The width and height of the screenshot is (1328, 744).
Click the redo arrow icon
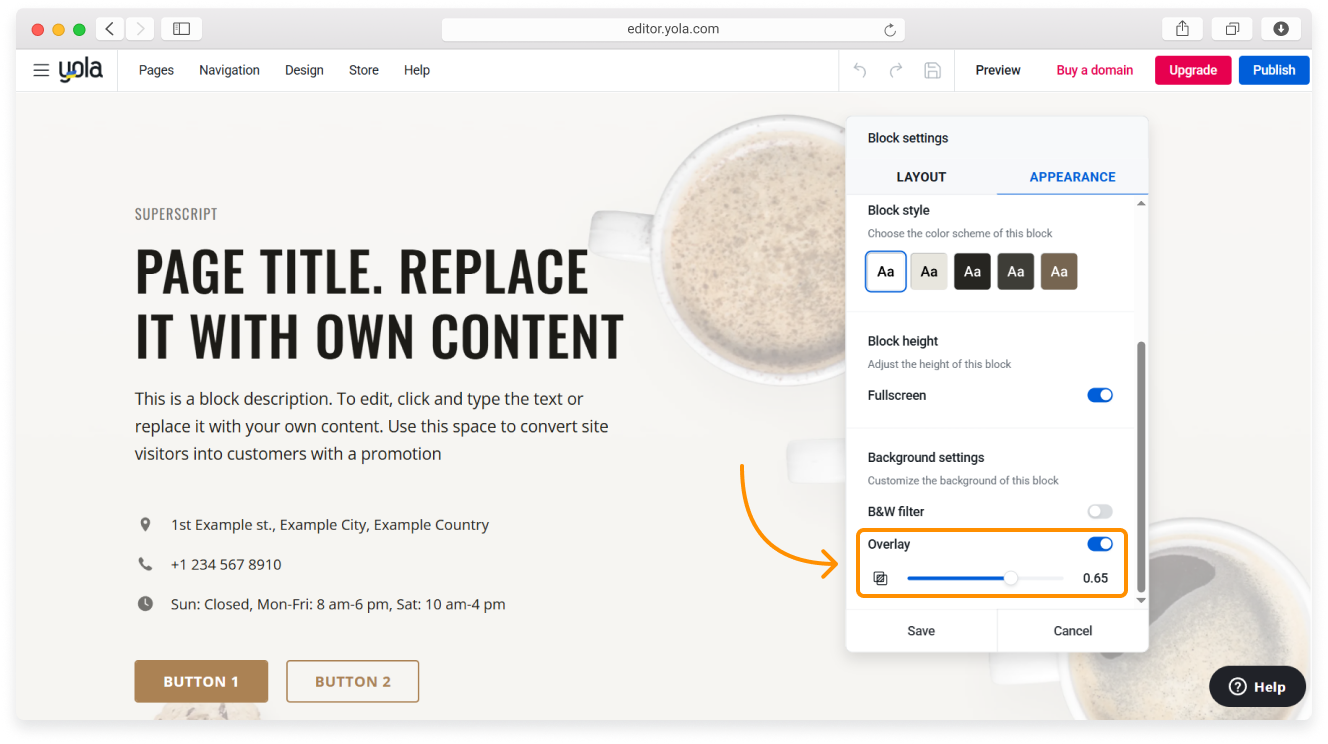tap(896, 70)
